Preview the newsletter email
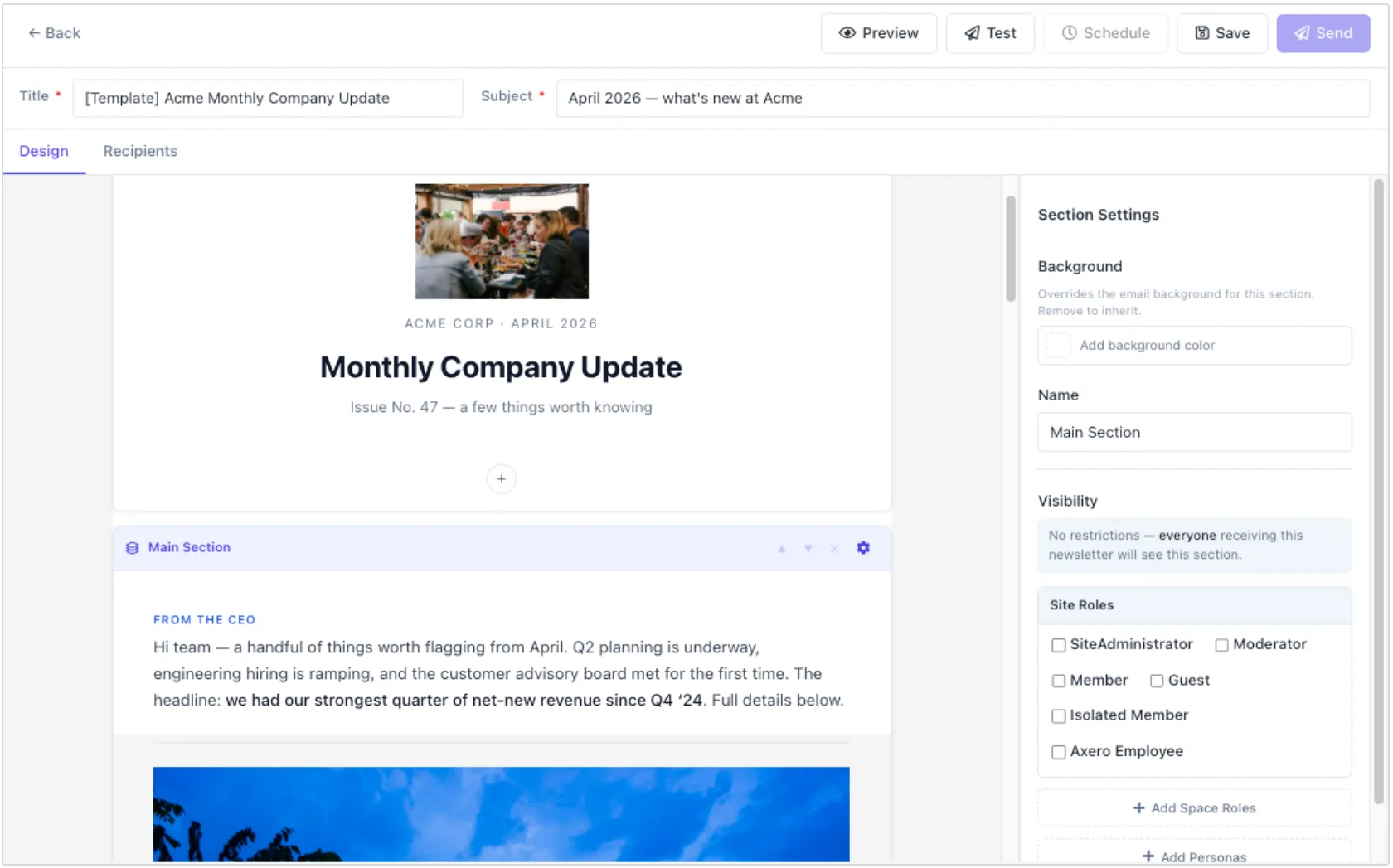The width and height of the screenshot is (1393, 868). [879, 33]
